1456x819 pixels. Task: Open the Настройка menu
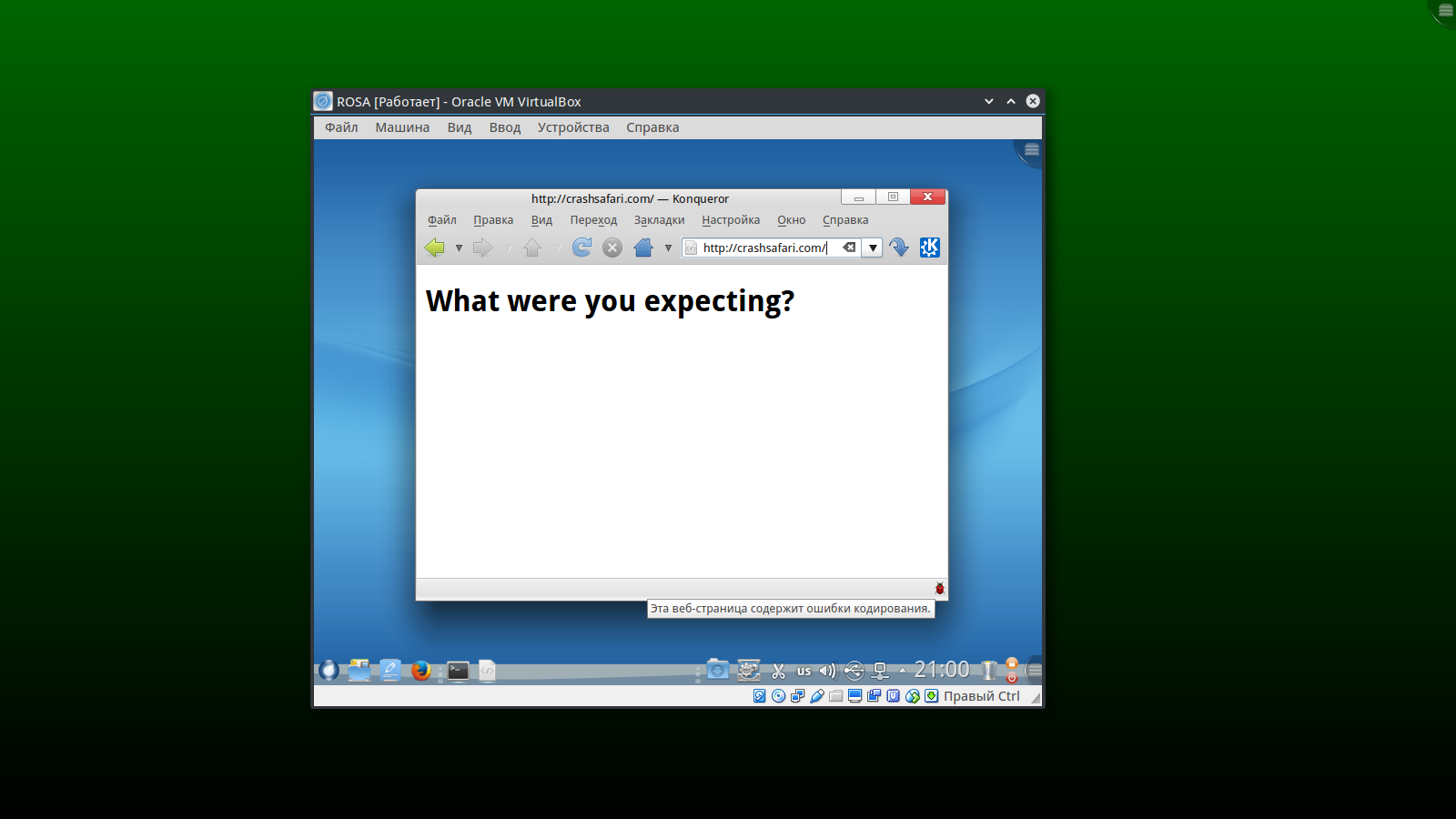point(731,220)
